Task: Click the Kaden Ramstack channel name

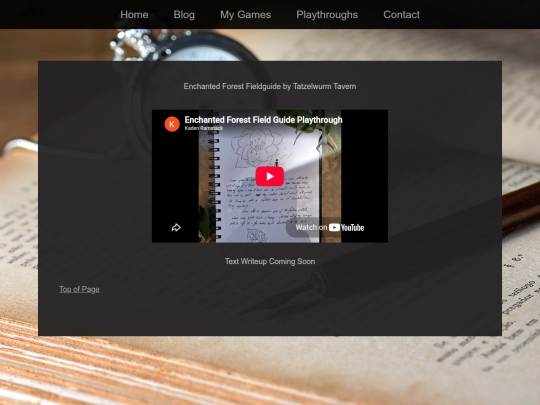Action: pyautogui.click(x=204, y=128)
